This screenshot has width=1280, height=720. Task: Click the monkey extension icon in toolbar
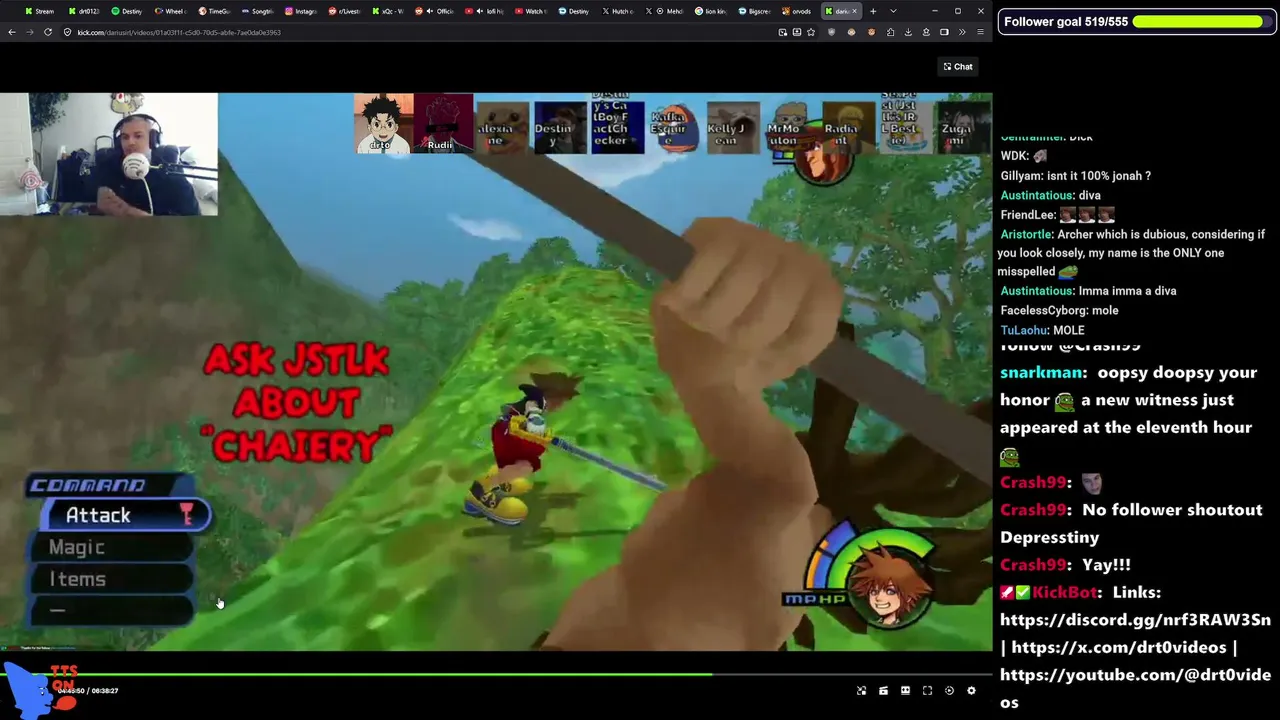(x=852, y=32)
